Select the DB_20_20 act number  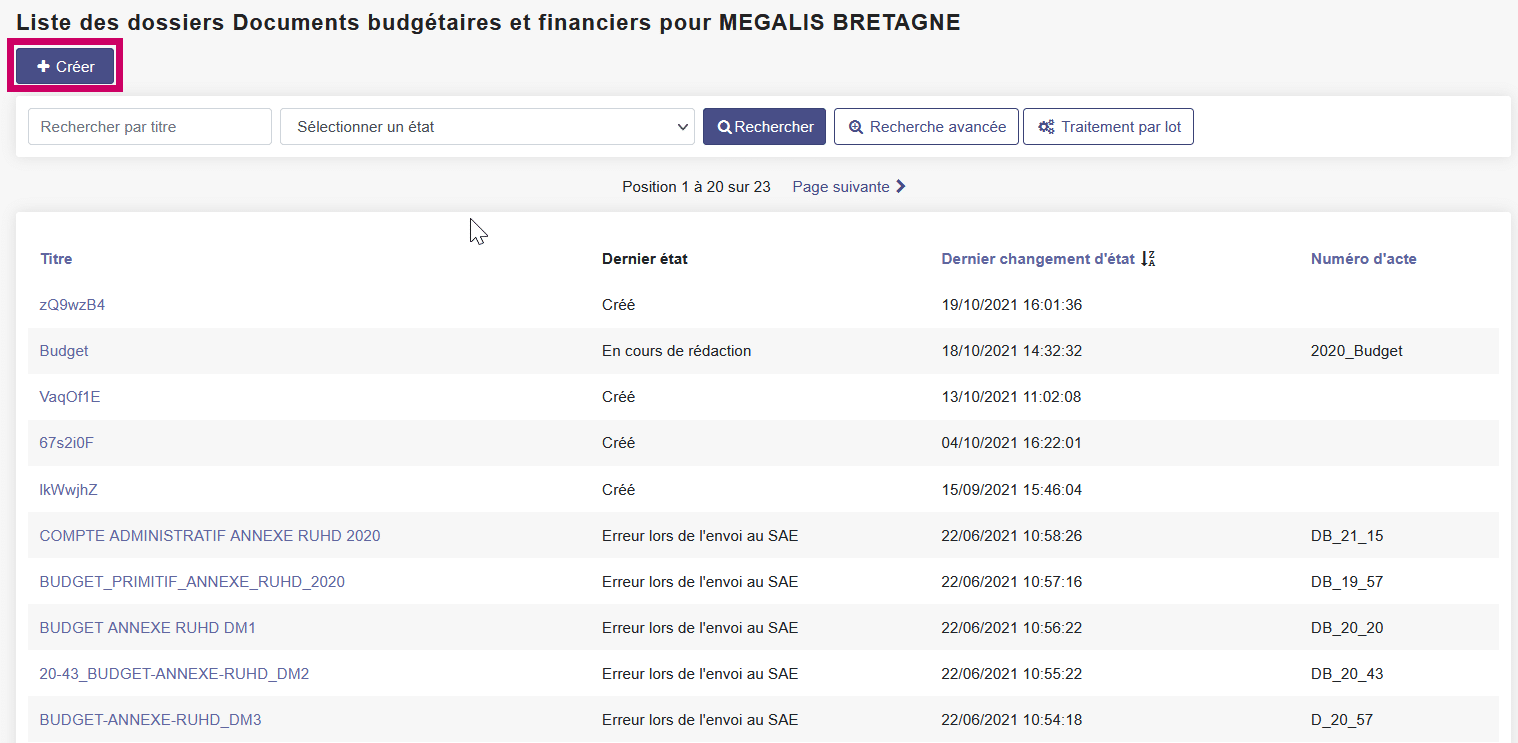pos(1347,628)
